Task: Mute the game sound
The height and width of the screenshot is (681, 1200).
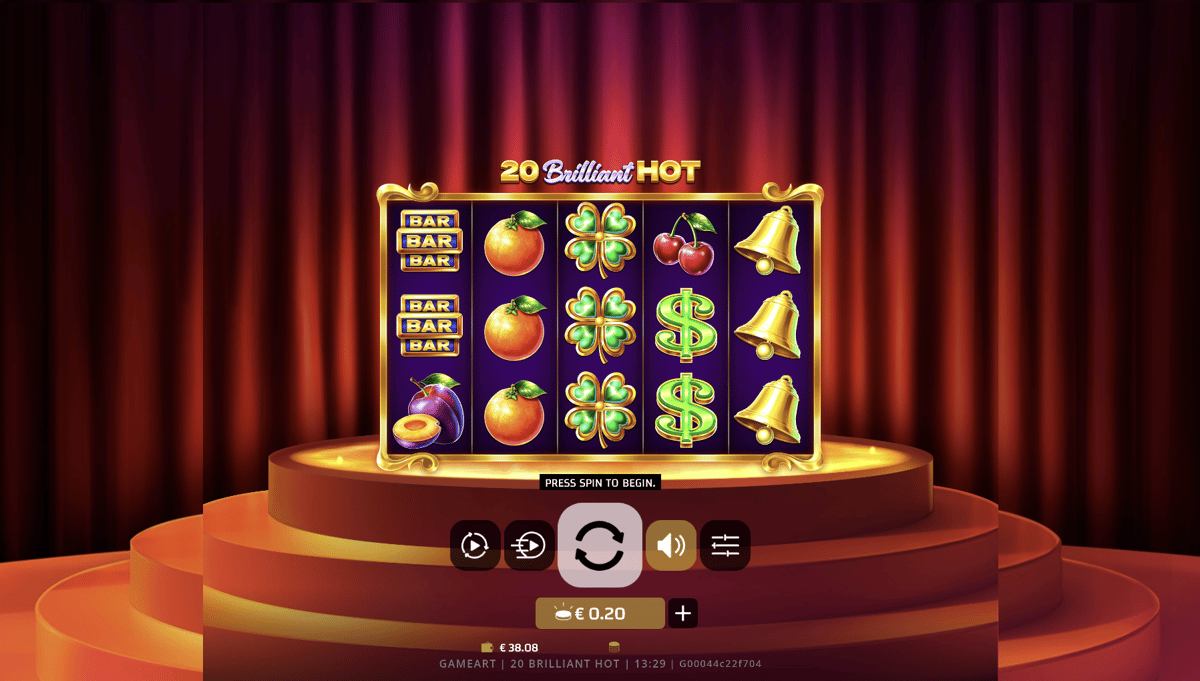Action: tap(671, 545)
